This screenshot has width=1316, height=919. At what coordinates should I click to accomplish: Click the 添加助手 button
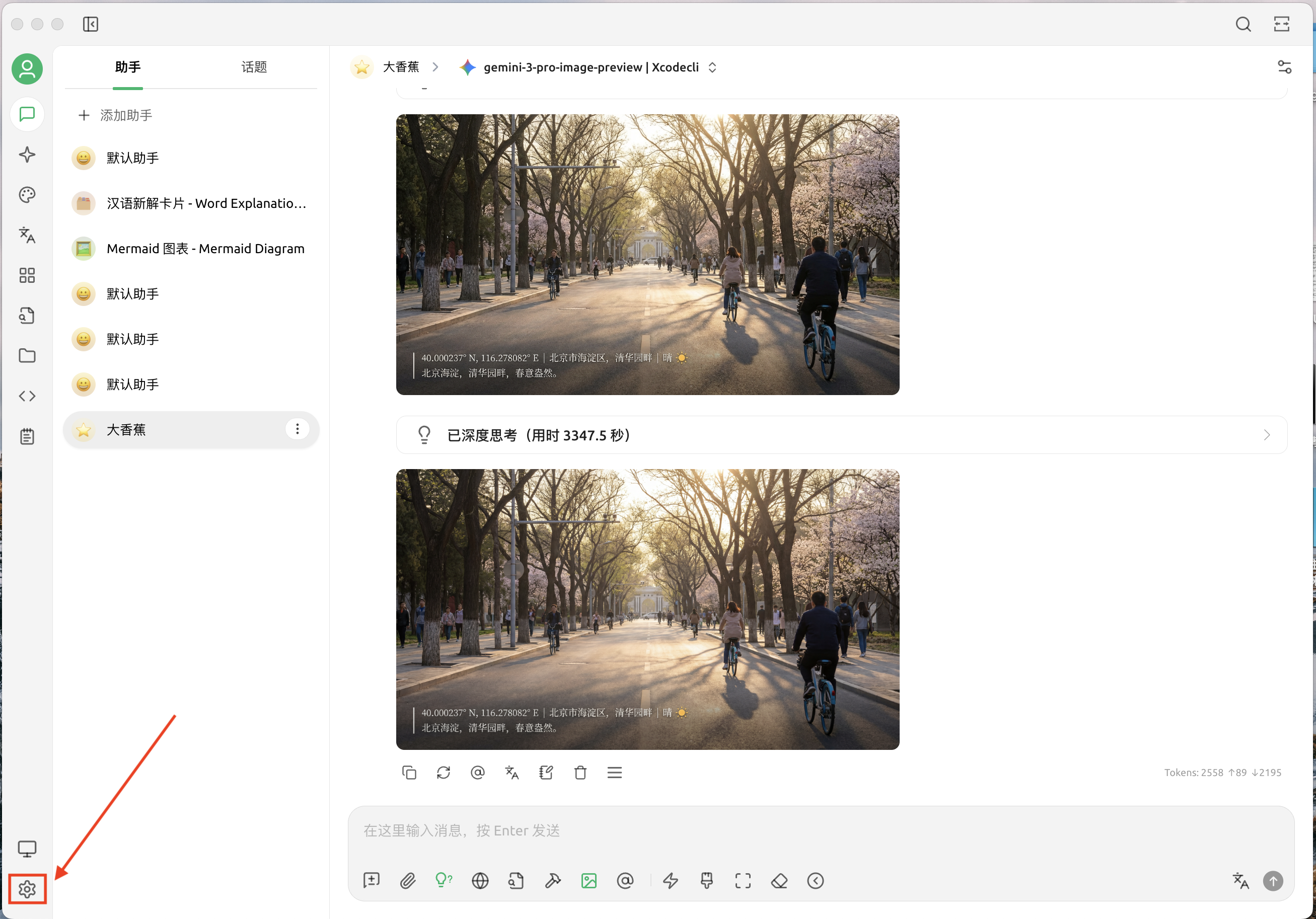click(x=116, y=115)
